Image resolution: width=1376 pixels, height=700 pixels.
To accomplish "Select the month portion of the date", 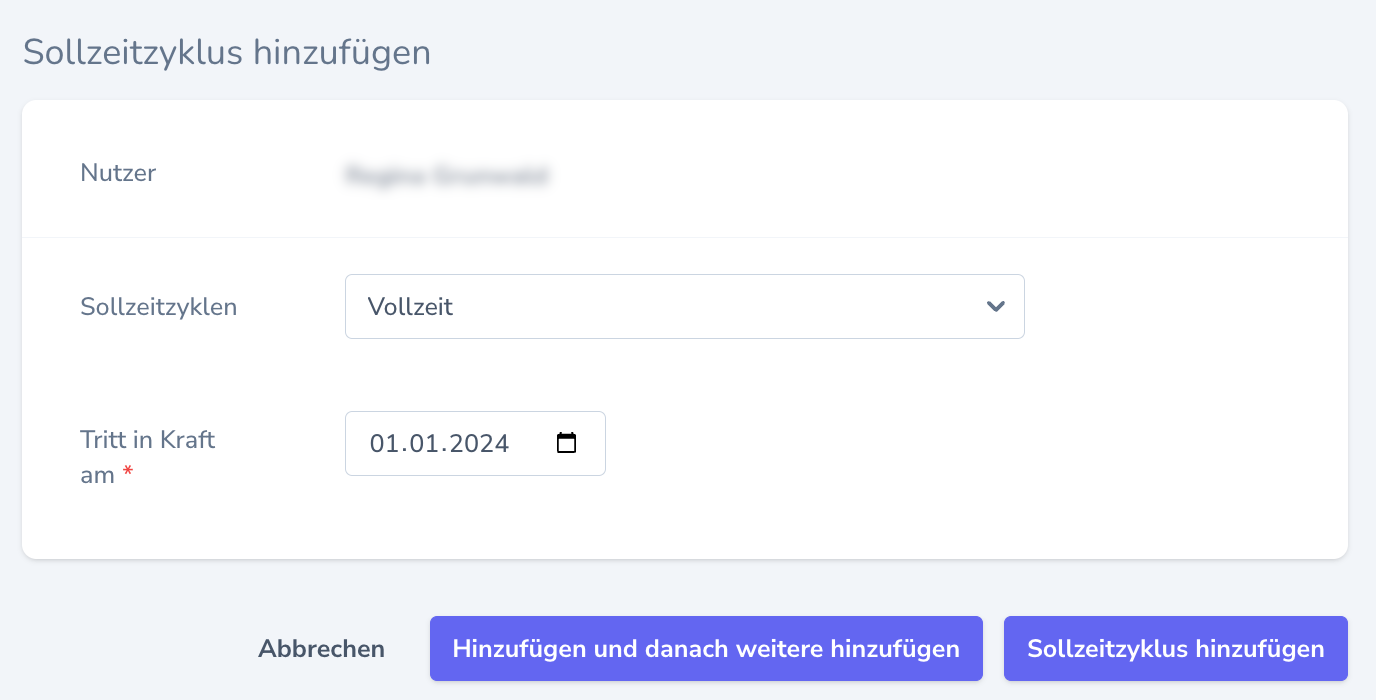I will point(416,443).
